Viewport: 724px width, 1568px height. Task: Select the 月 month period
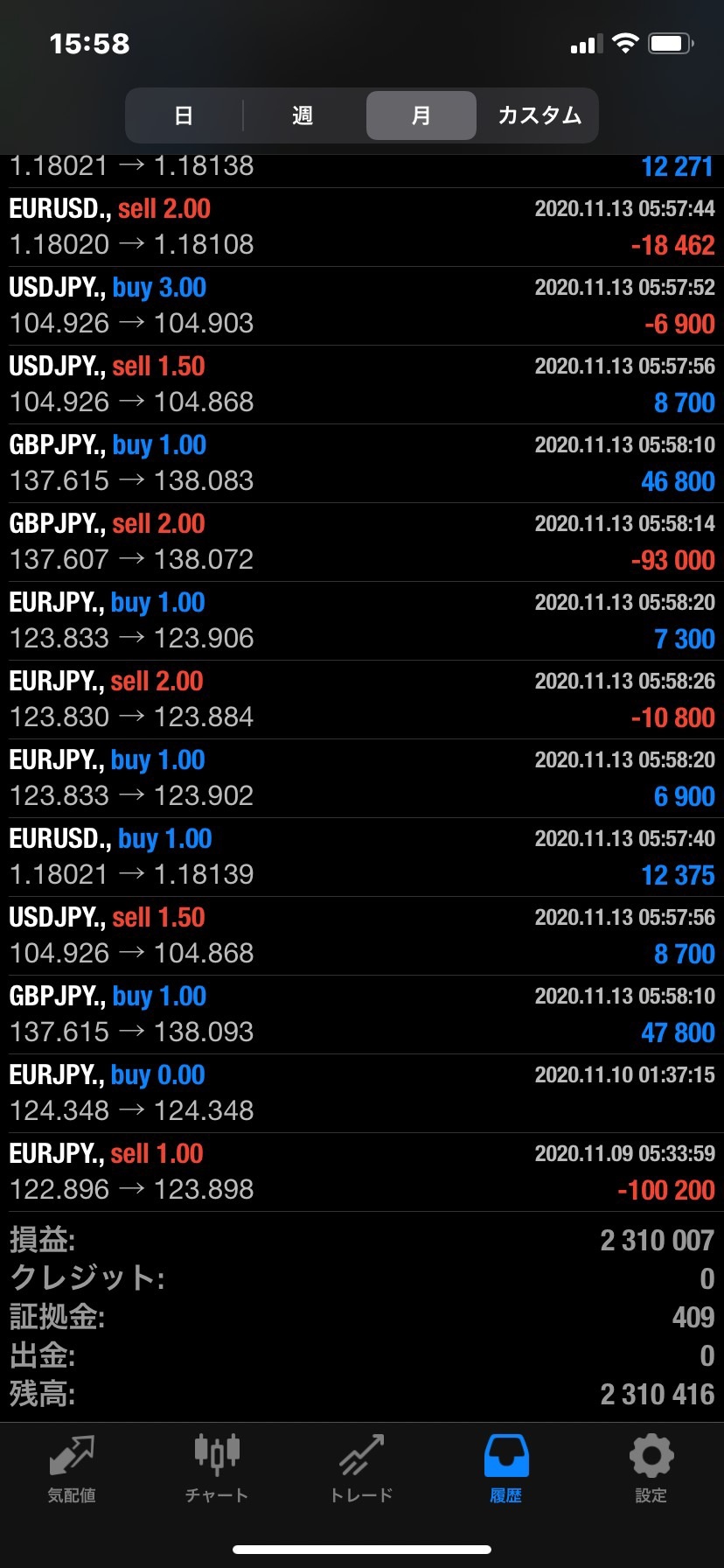421,115
